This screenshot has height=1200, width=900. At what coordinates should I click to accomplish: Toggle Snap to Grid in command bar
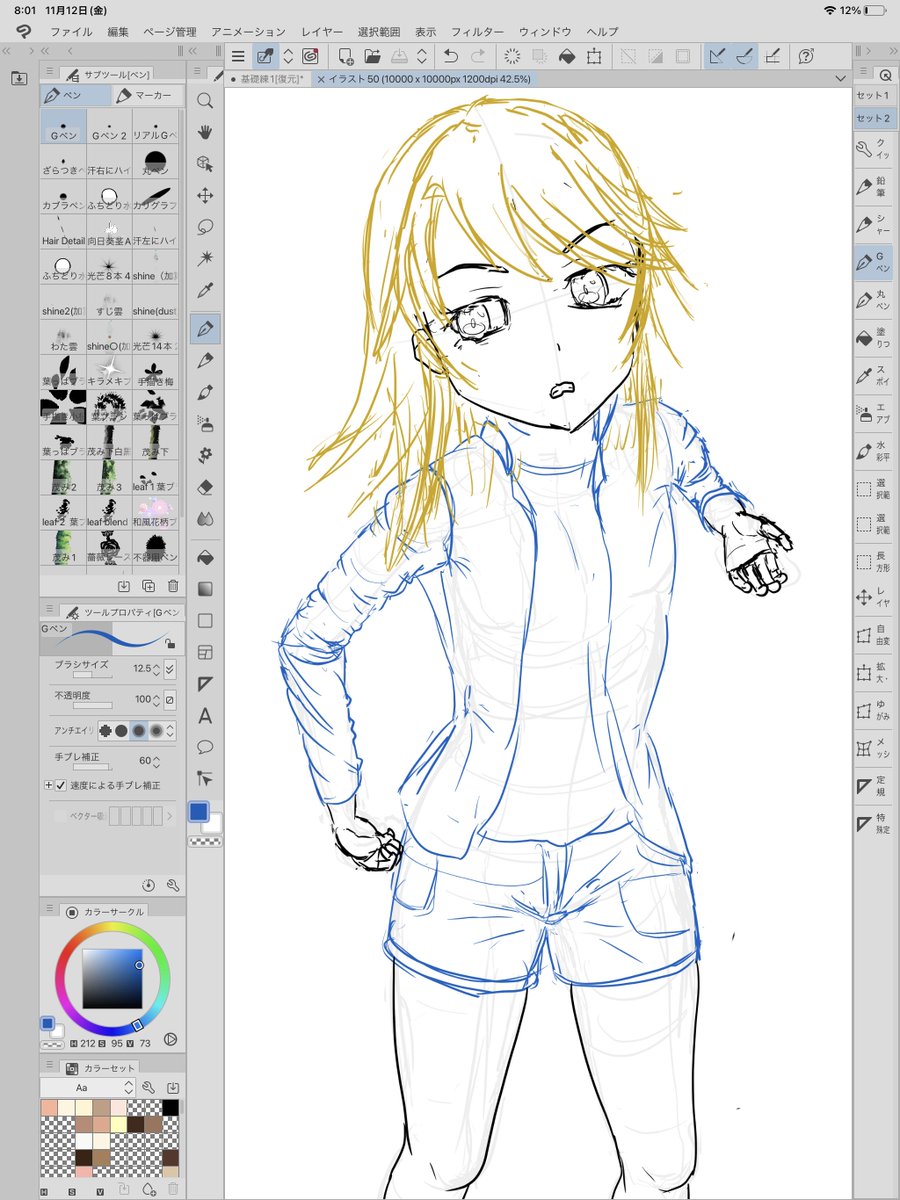click(x=772, y=57)
